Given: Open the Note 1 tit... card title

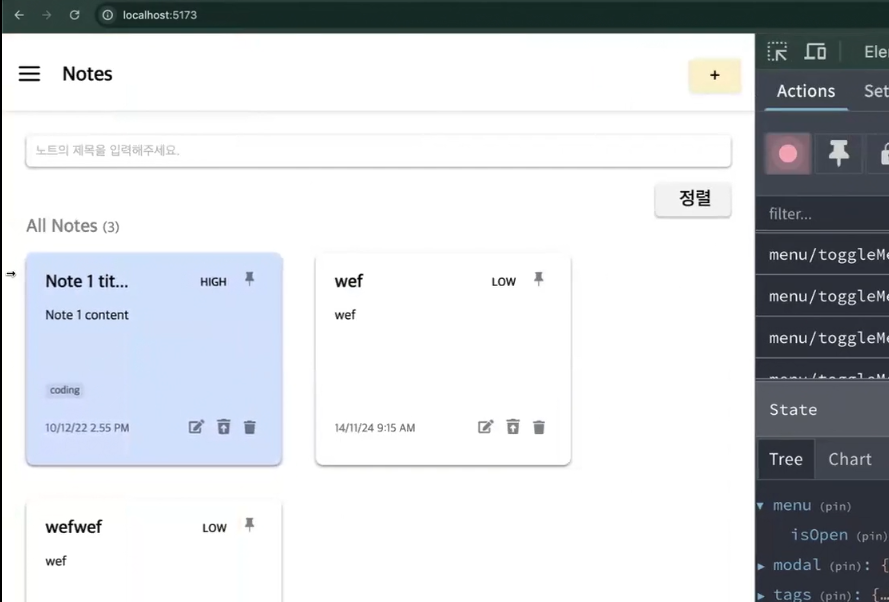Looking at the screenshot, I should click(87, 281).
